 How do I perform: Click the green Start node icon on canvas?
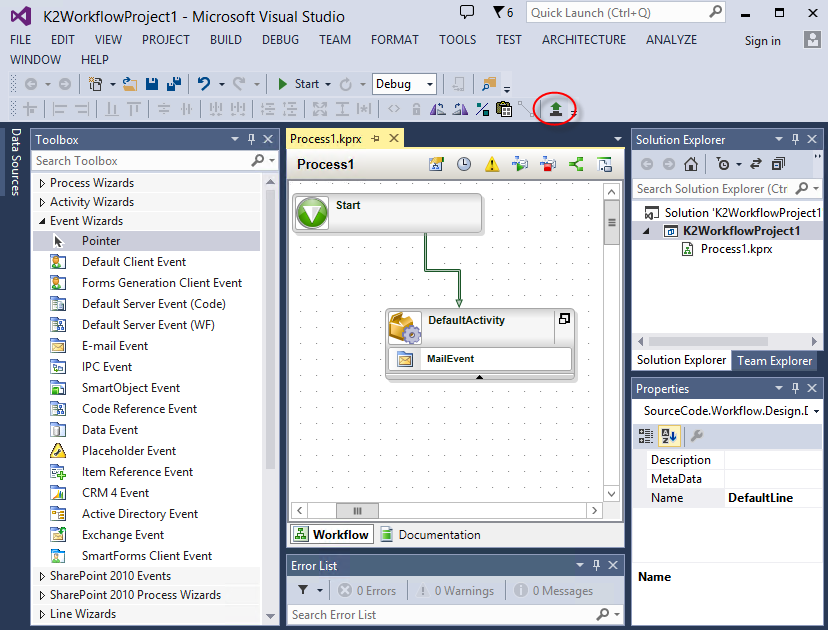click(x=312, y=213)
